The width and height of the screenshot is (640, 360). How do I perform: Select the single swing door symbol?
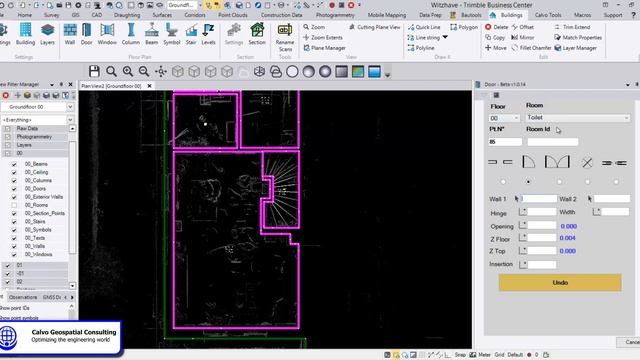(x=529, y=162)
